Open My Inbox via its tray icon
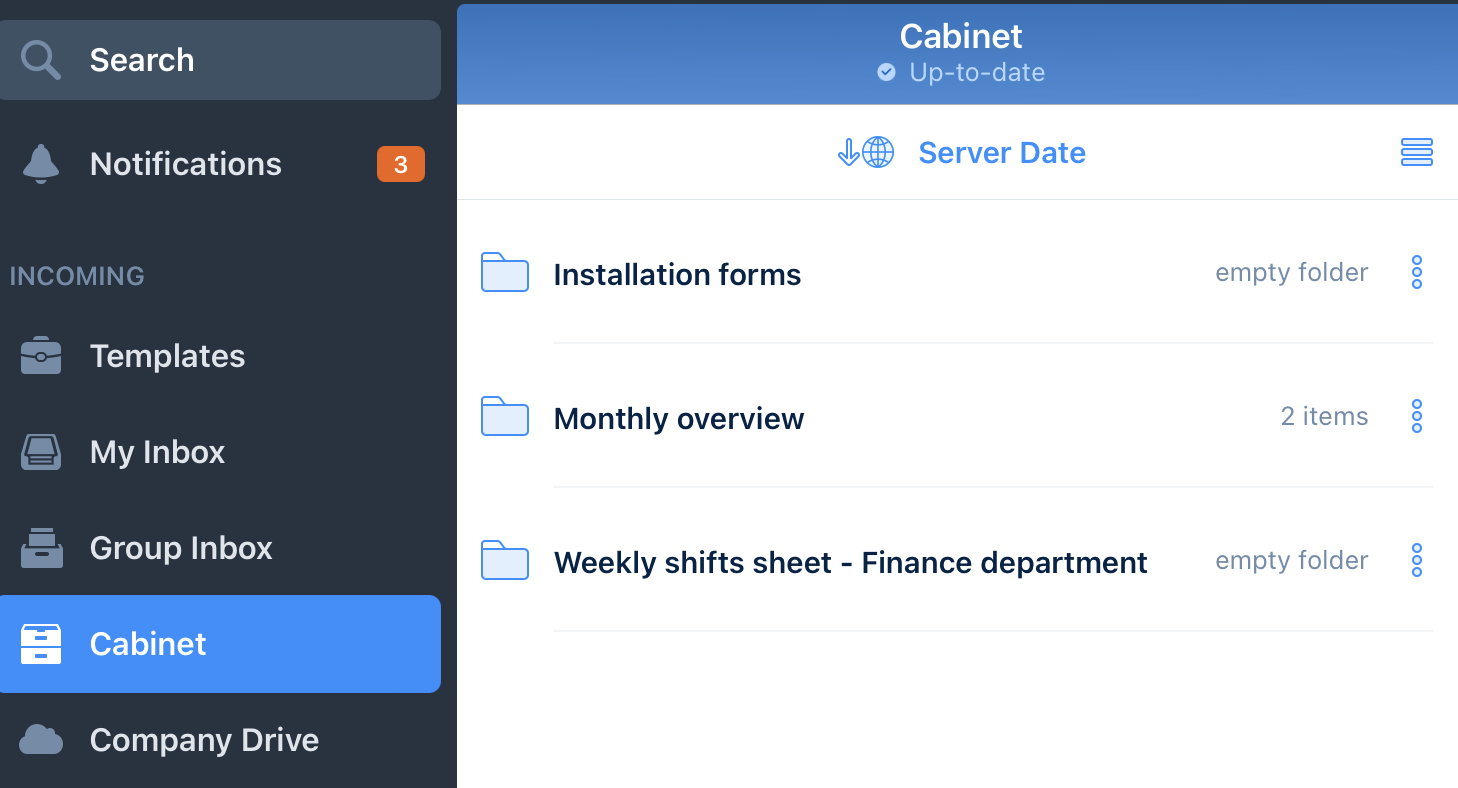 coord(41,451)
